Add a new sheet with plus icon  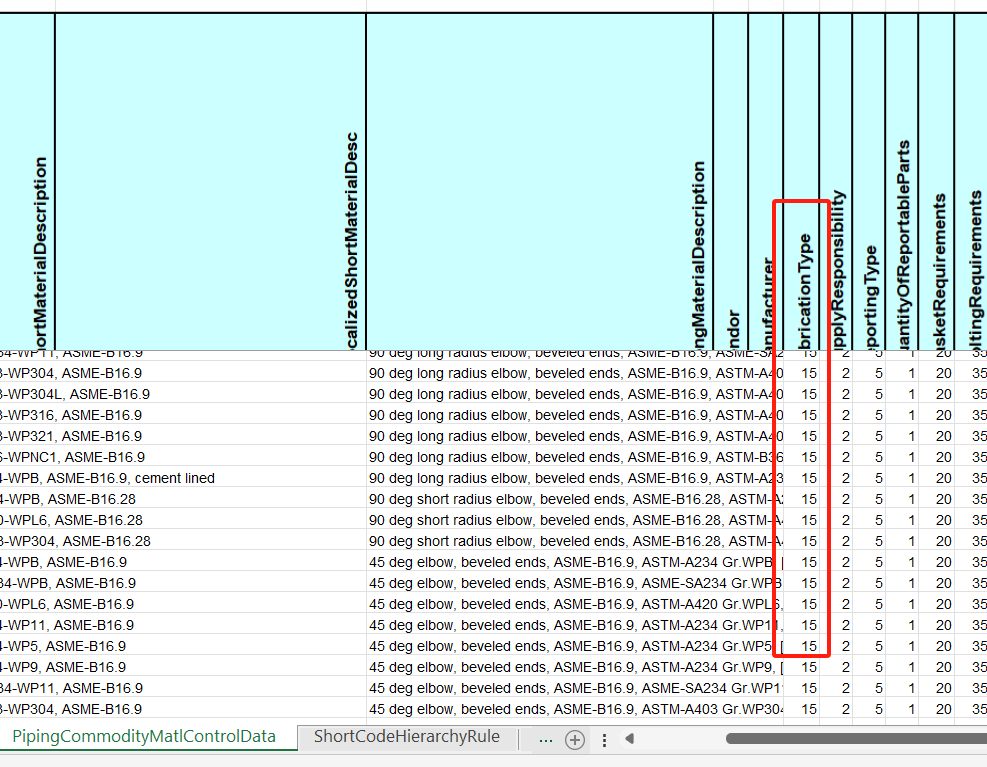574,739
